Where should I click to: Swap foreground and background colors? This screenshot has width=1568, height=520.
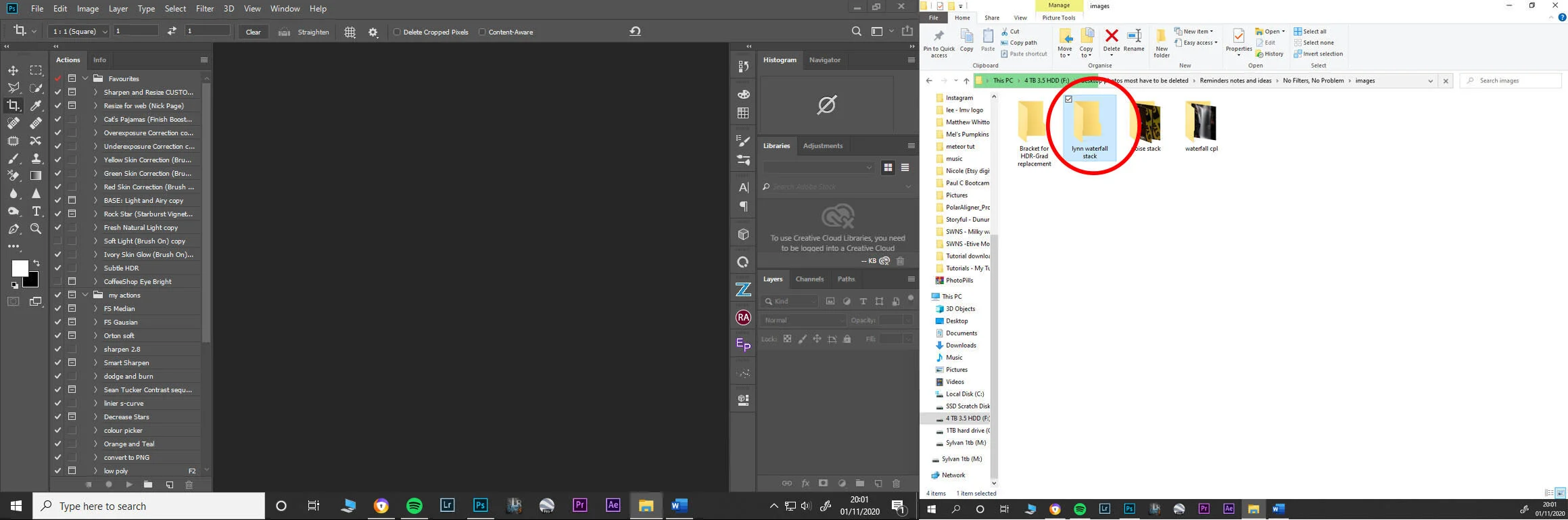[37, 262]
